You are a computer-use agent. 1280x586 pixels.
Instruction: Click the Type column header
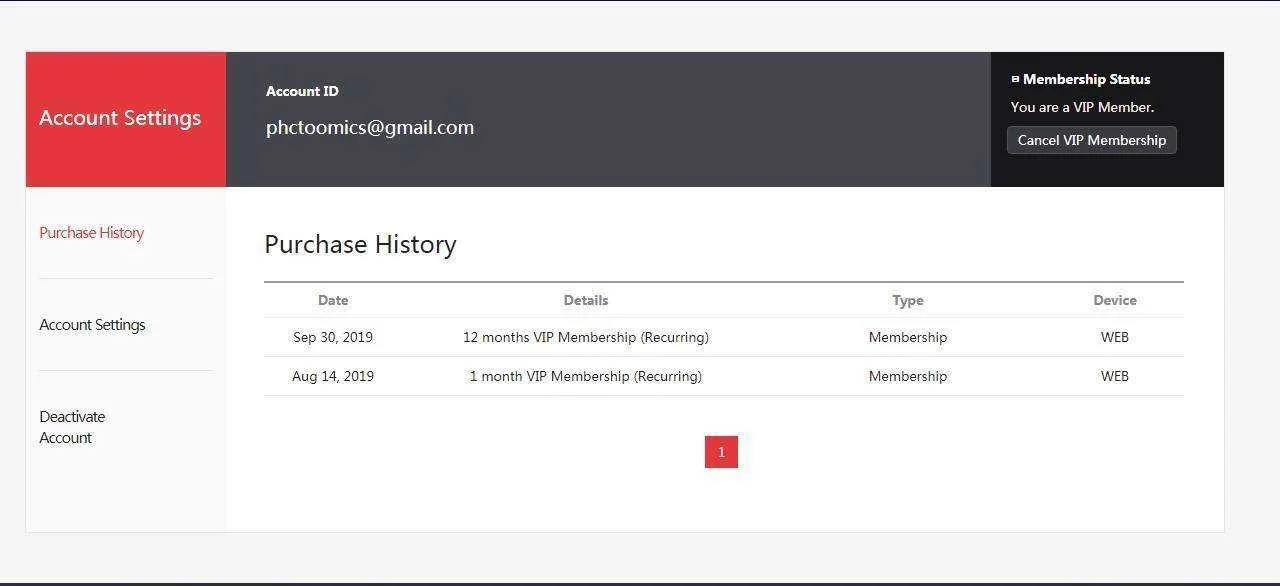click(908, 300)
